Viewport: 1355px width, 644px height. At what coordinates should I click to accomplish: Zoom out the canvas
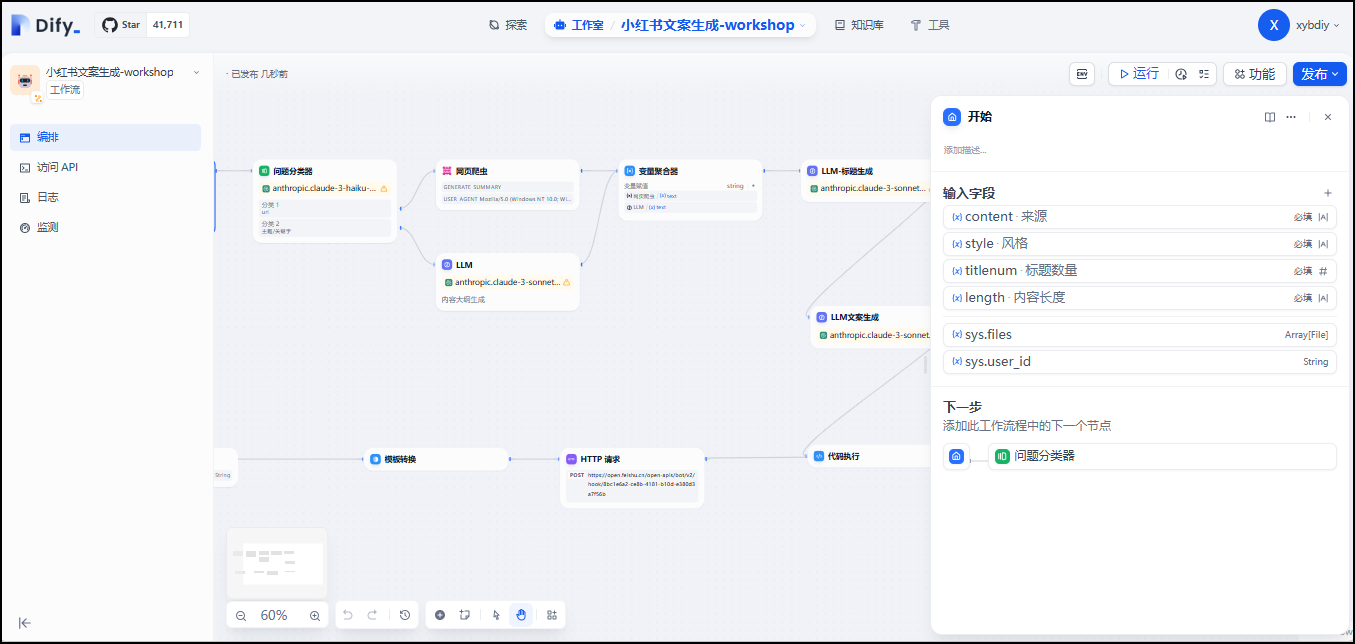click(x=241, y=615)
